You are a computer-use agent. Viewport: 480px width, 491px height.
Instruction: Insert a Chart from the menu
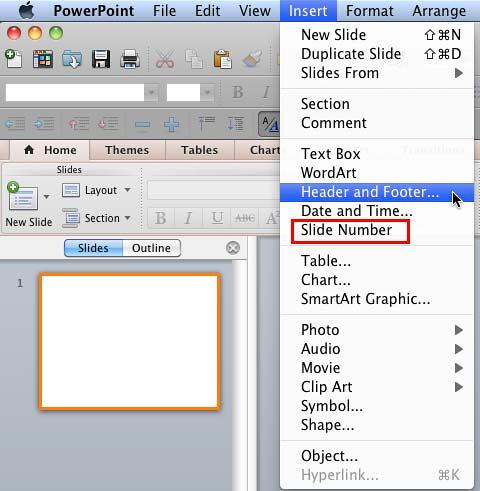point(377,280)
